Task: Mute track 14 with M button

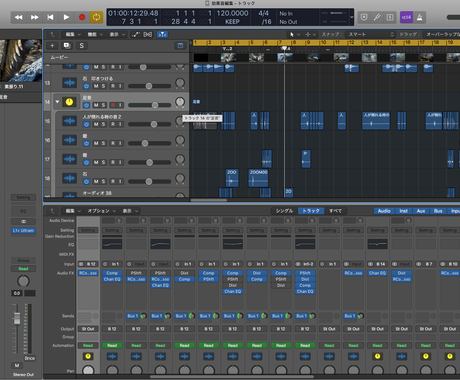Action: 96,105
